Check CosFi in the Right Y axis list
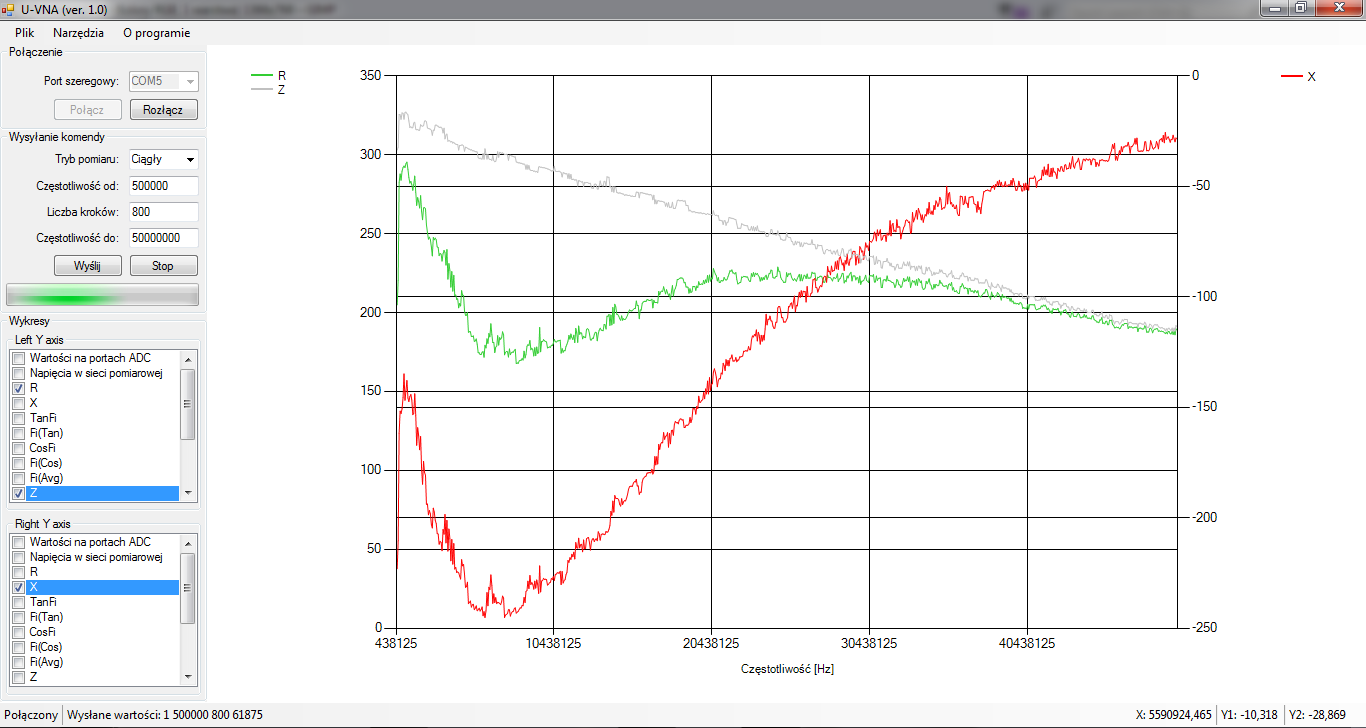Viewport: 1366px width, 728px height. click(x=18, y=632)
